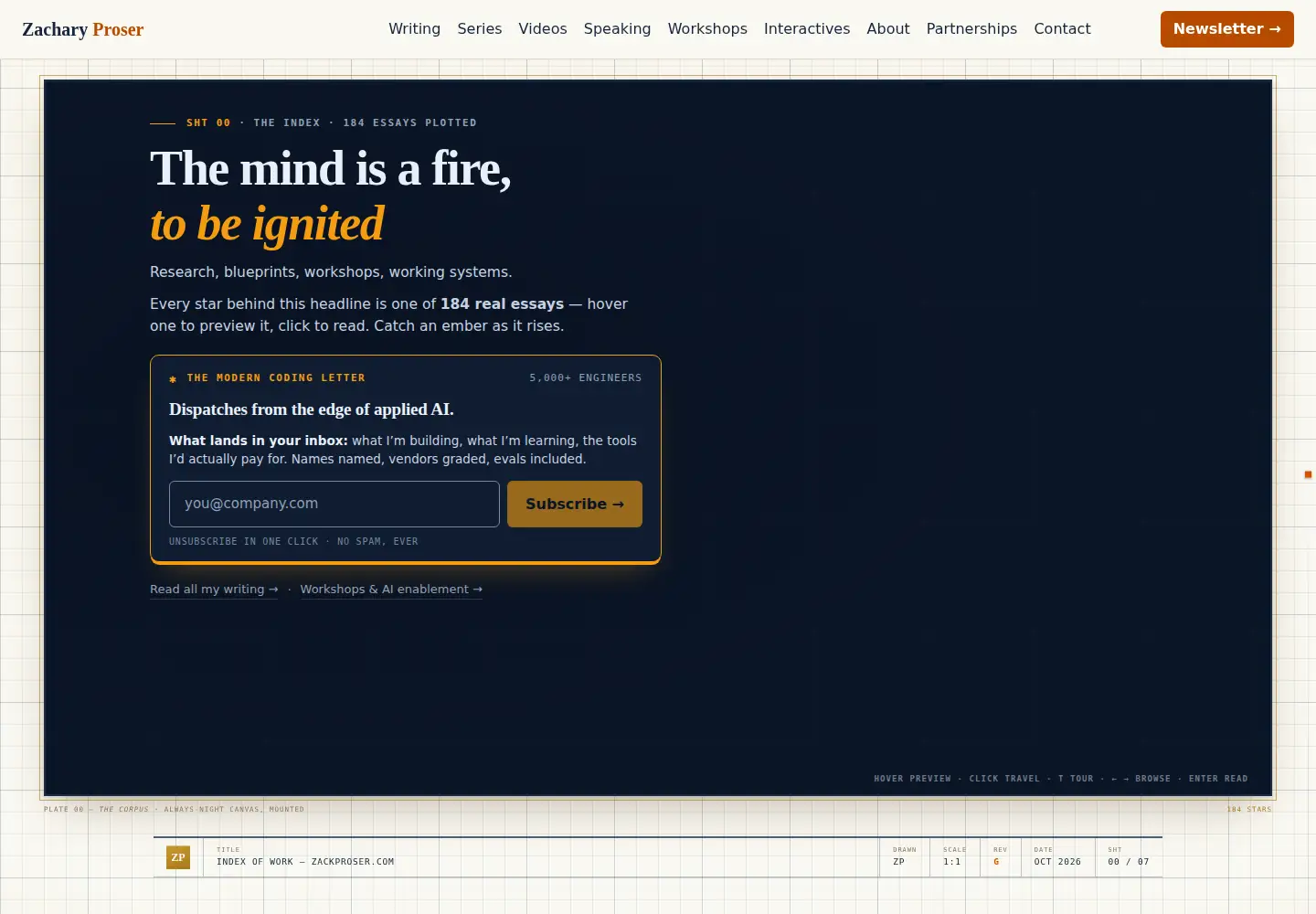Click the Zachary Proser site logo
Image resolution: width=1316 pixels, height=914 pixels.
(83, 29)
